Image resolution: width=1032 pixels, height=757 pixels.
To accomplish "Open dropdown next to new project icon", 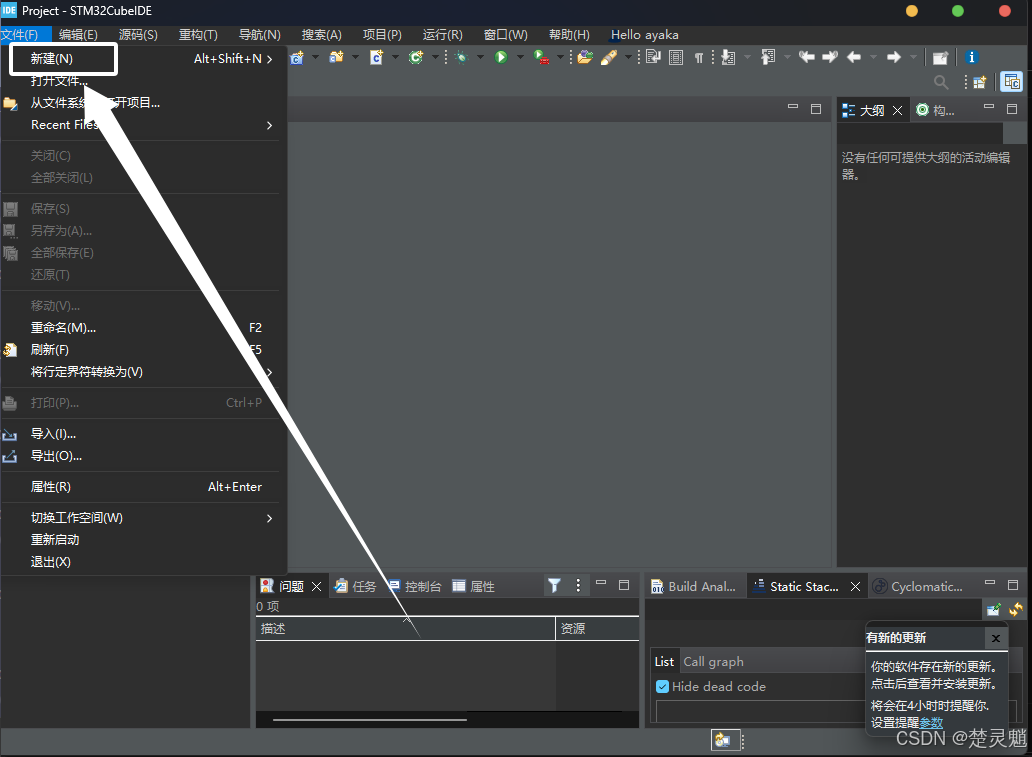I will tap(315, 57).
